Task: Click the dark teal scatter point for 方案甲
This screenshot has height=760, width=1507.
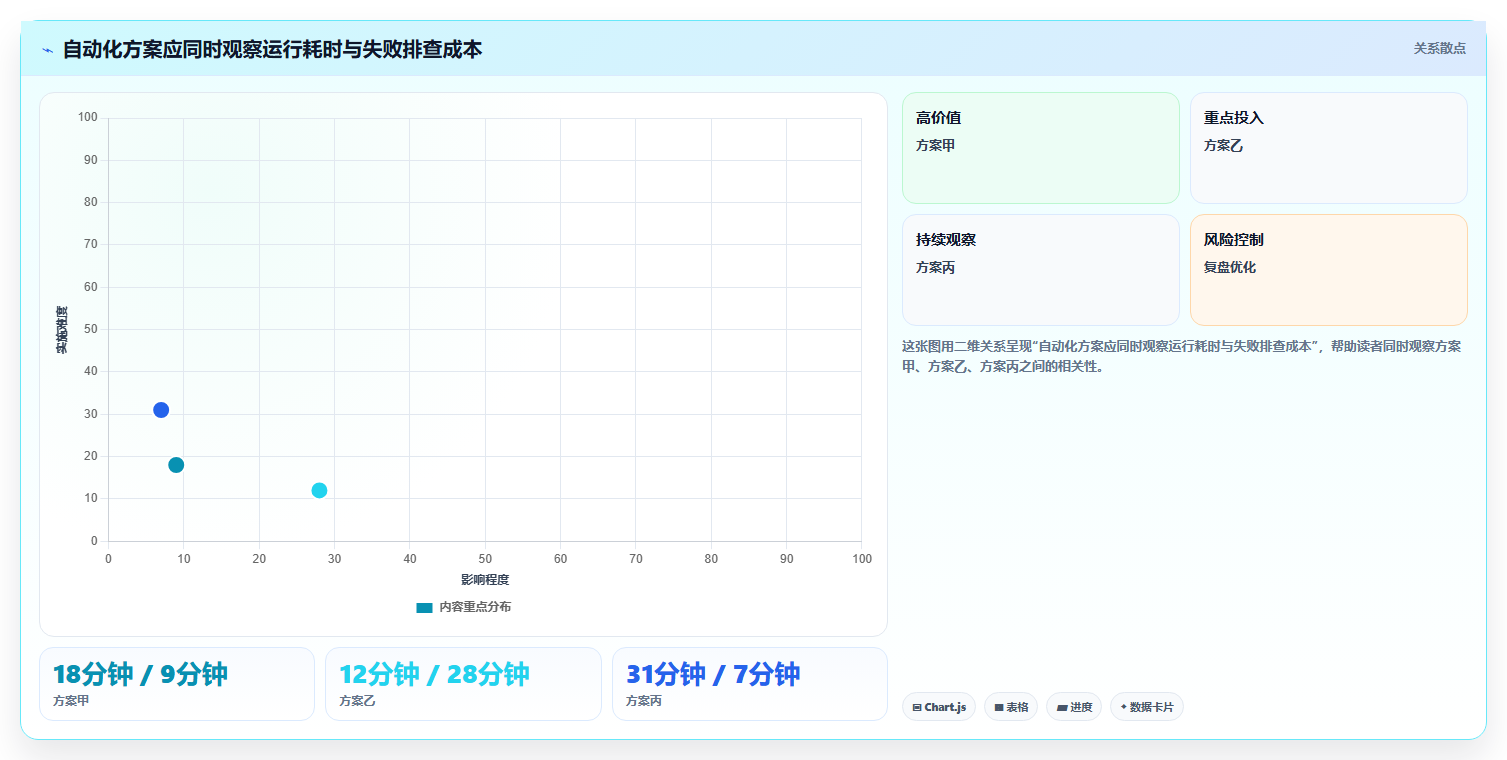Action: tap(176, 465)
